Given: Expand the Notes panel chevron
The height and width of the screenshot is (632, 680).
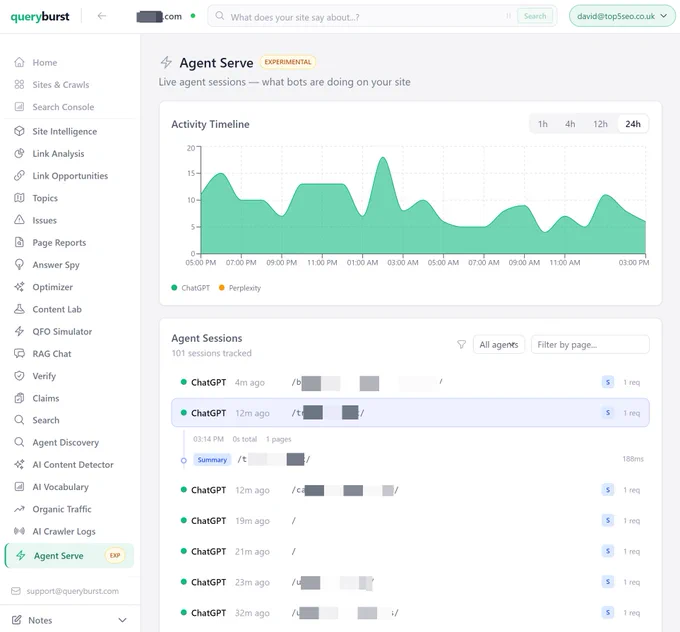Looking at the screenshot, I should (x=123, y=620).
